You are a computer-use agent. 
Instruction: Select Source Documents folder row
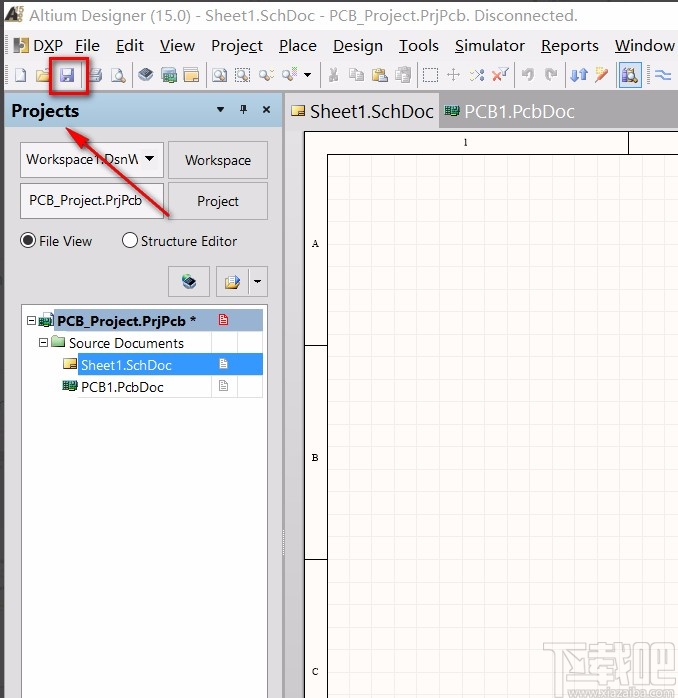click(x=126, y=343)
